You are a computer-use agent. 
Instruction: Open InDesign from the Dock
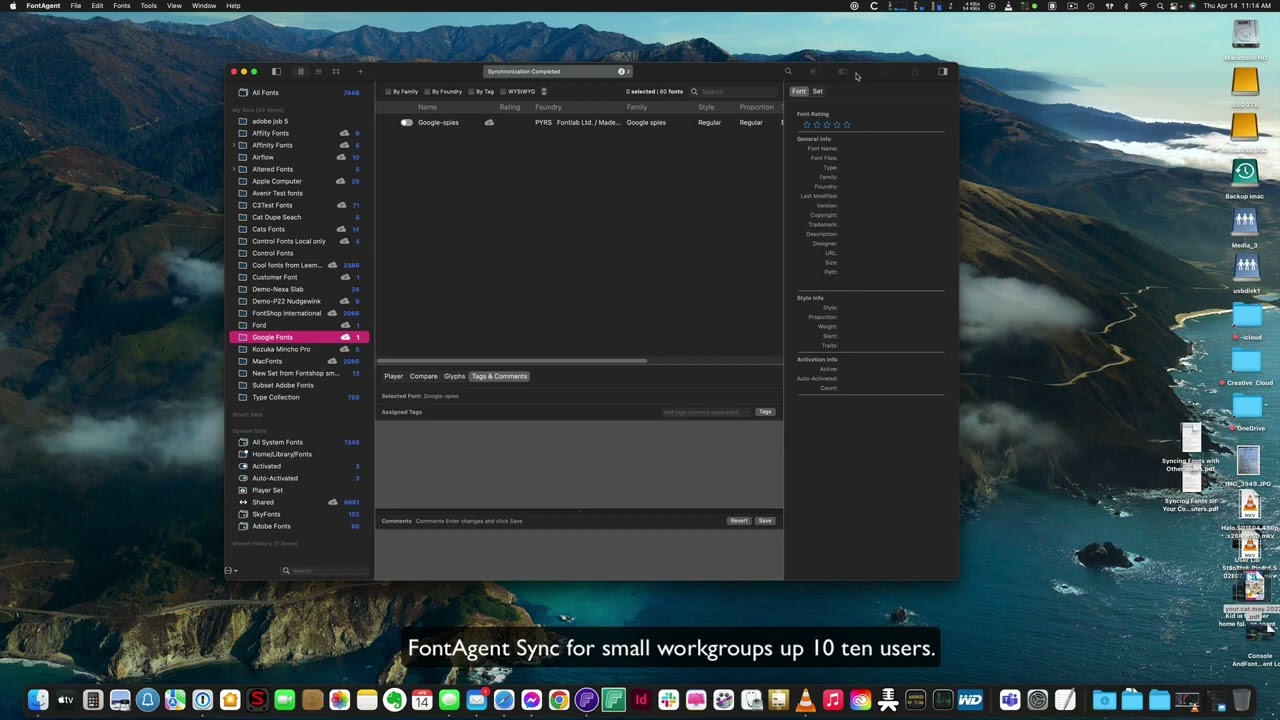tap(641, 700)
